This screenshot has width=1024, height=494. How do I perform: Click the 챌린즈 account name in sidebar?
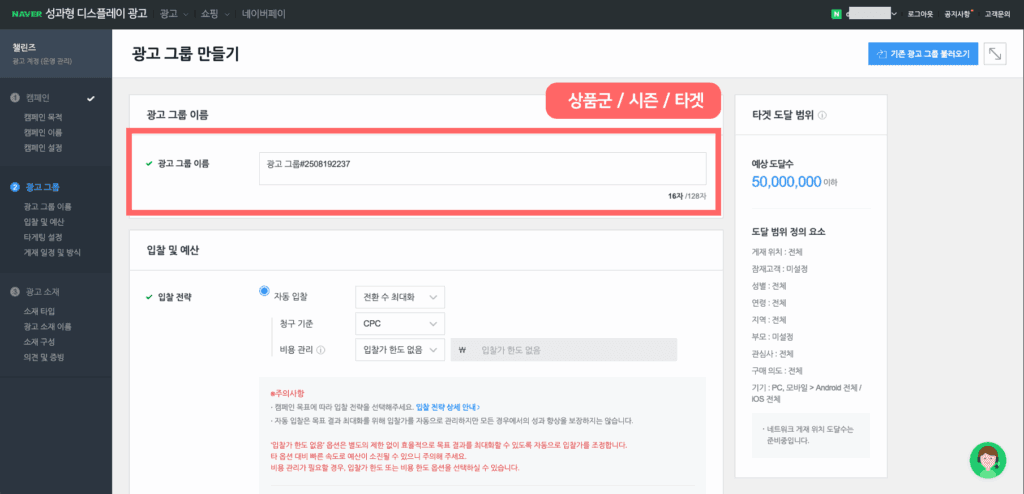[x=24, y=48]
